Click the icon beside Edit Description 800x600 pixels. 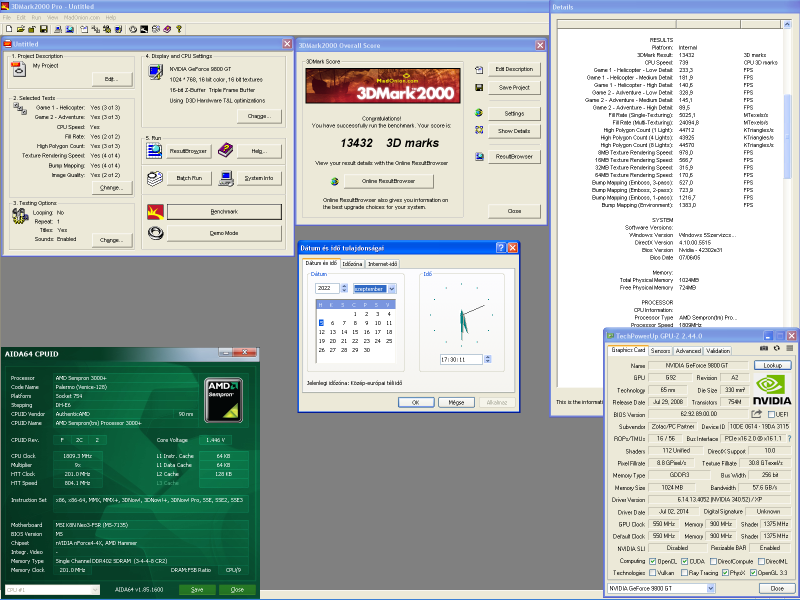click(479, 69)
